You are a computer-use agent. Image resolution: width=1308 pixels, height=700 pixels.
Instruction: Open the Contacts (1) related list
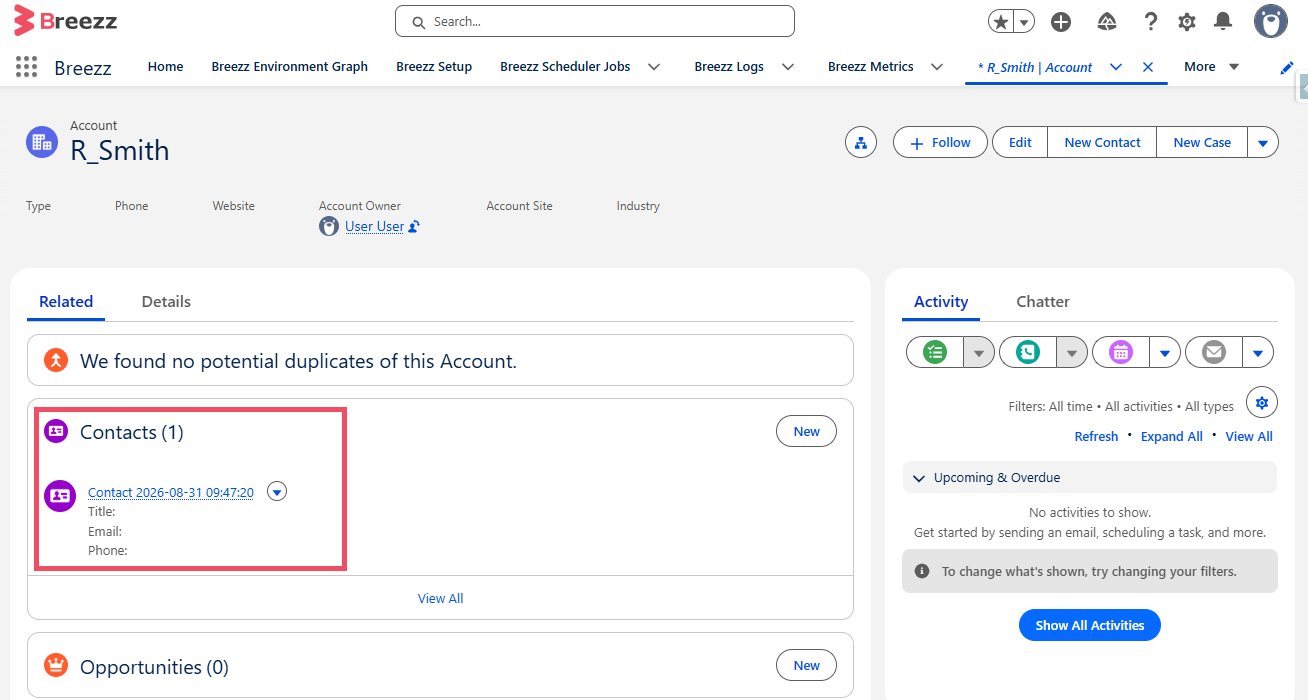point(132,432)
